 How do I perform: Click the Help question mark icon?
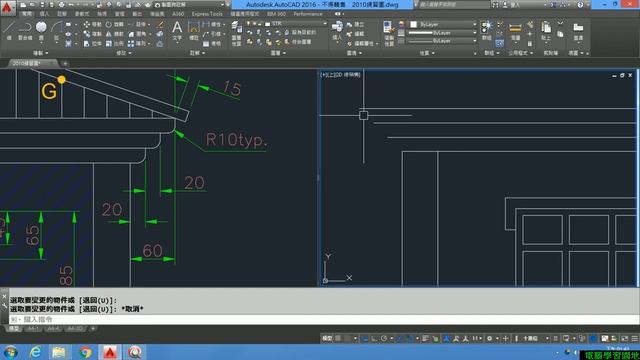click(580, 5)
